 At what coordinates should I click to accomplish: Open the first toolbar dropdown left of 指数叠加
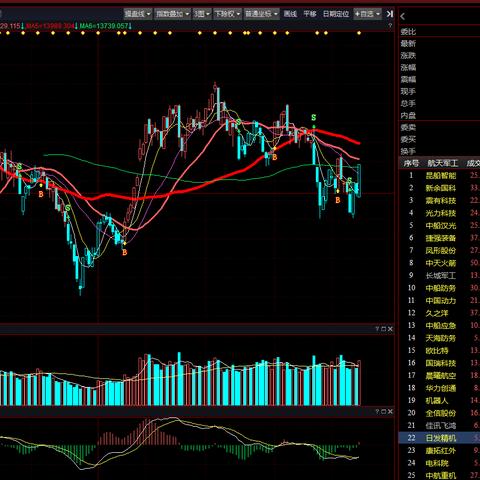coord(138,14)
